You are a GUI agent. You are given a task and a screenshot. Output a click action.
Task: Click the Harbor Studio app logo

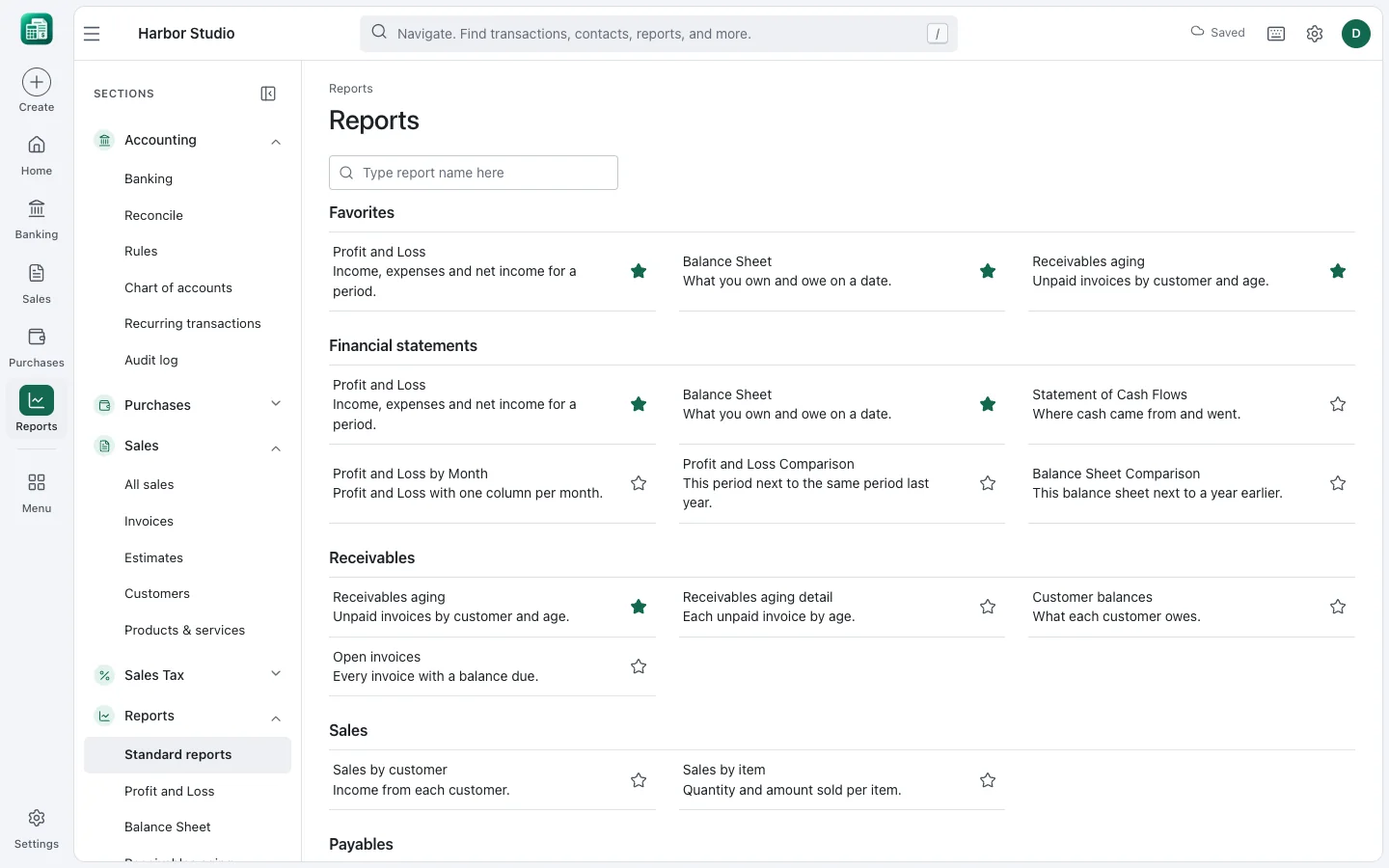point(37,30)
